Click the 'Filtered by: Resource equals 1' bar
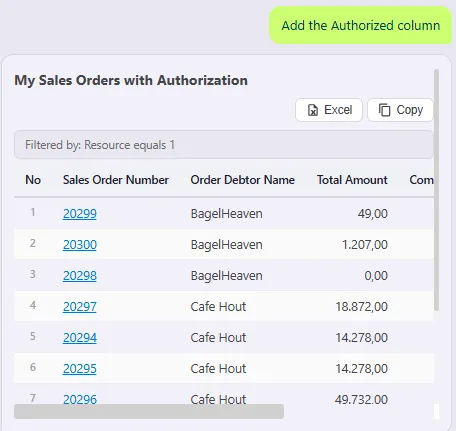The height and width of the screenshot is (431, 456). 224,145
